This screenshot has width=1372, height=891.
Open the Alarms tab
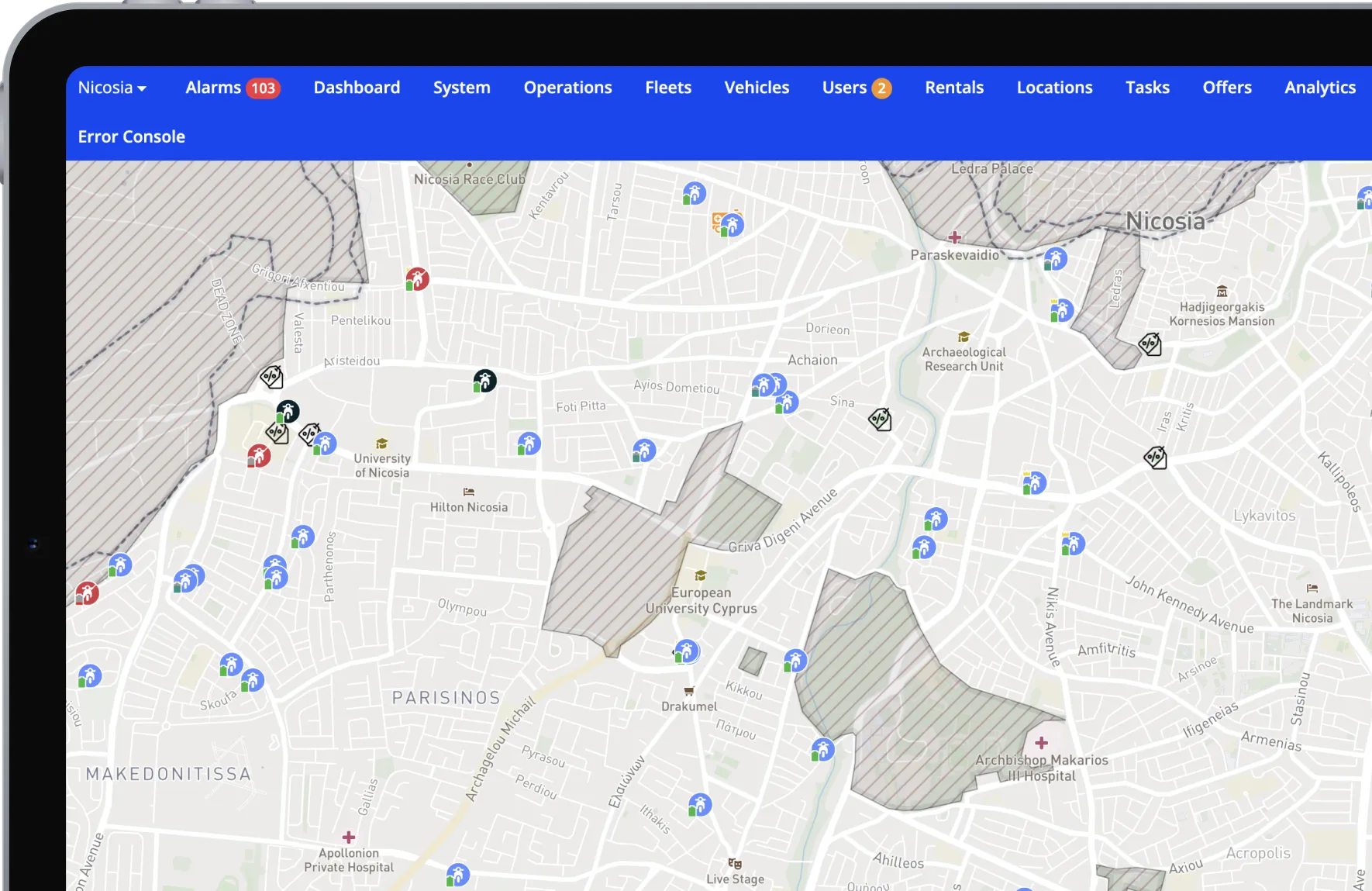tap(213, 88)
